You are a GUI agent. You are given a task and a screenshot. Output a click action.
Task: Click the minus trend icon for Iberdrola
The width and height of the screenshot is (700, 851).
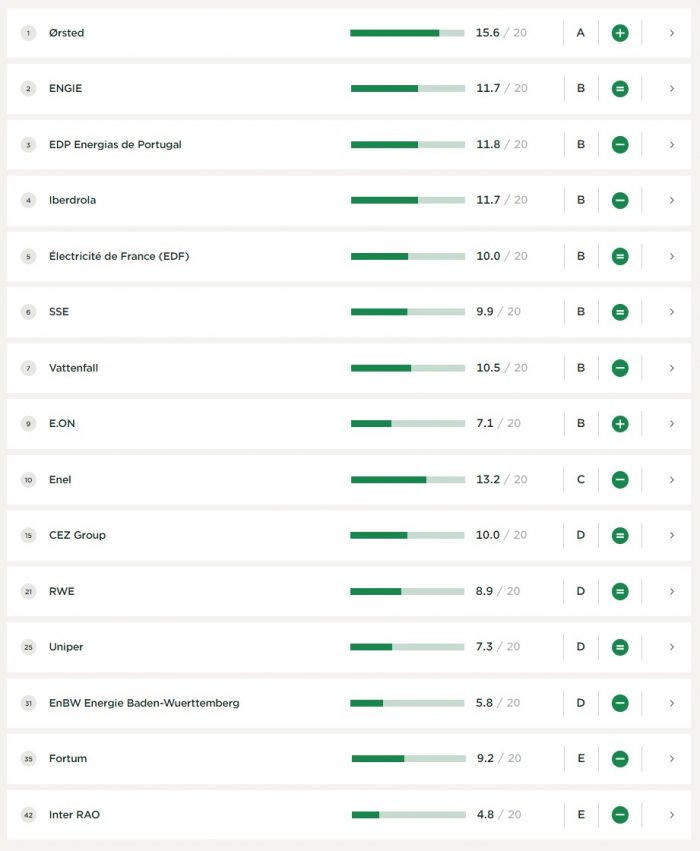[x=620, y=200]
